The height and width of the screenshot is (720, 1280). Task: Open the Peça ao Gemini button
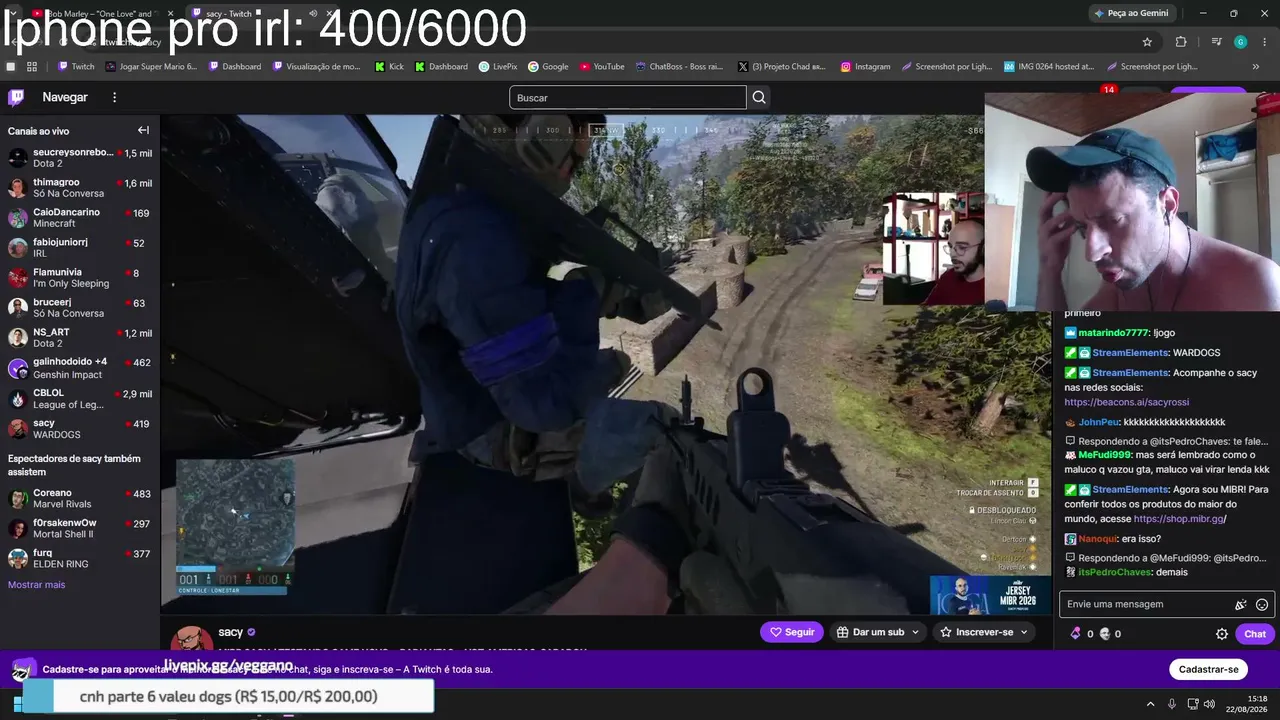point(1131,13)
